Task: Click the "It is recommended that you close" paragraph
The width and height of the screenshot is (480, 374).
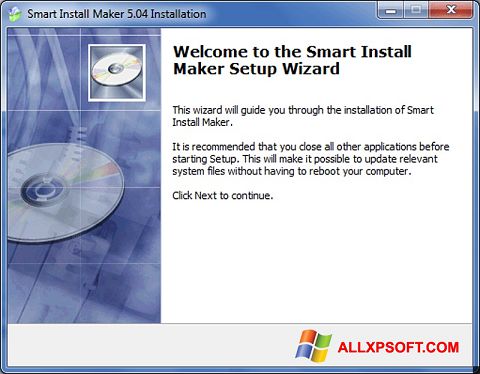Action: [311, 159]
